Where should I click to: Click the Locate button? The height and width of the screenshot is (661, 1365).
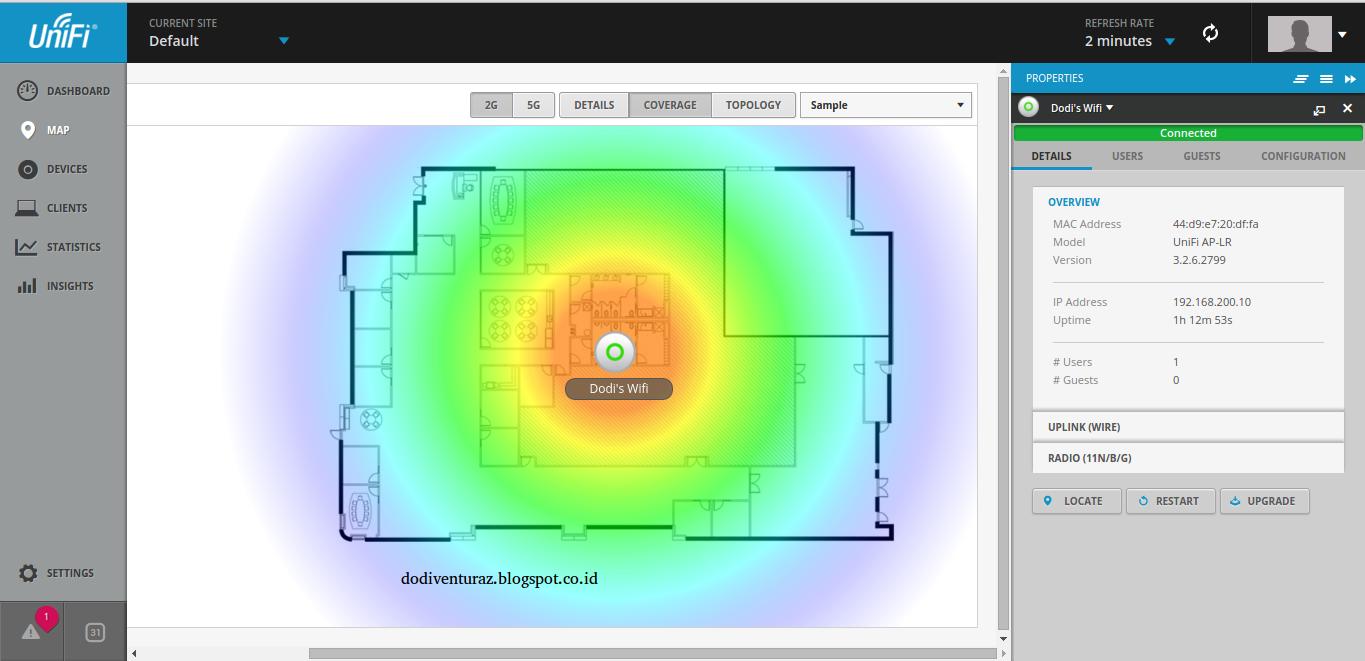[1076, 501]
